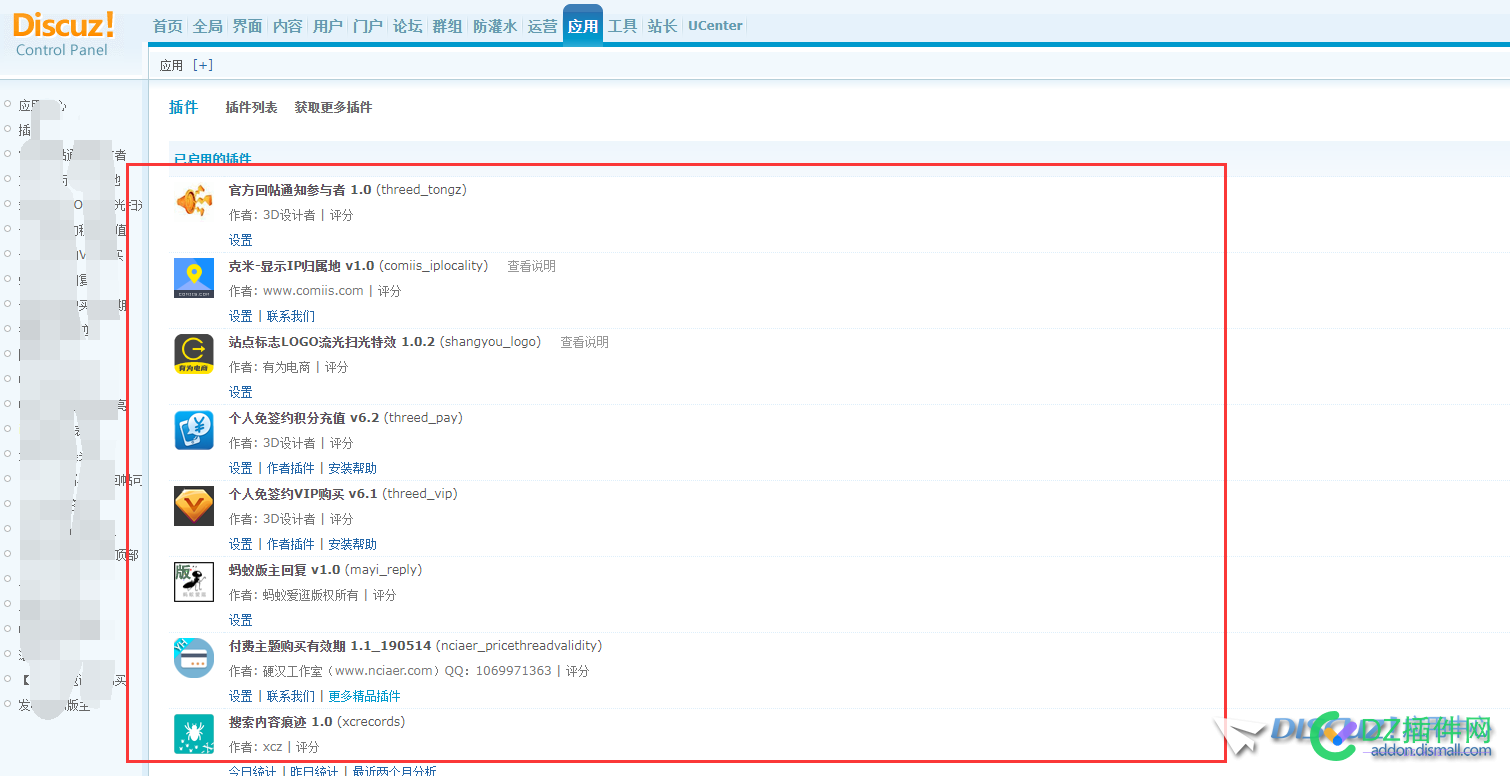The width and height of the screenshot is (1510, 776).
Task: Click 作者插件 for 个人免签约积分充值
Action: pos(290,468)
